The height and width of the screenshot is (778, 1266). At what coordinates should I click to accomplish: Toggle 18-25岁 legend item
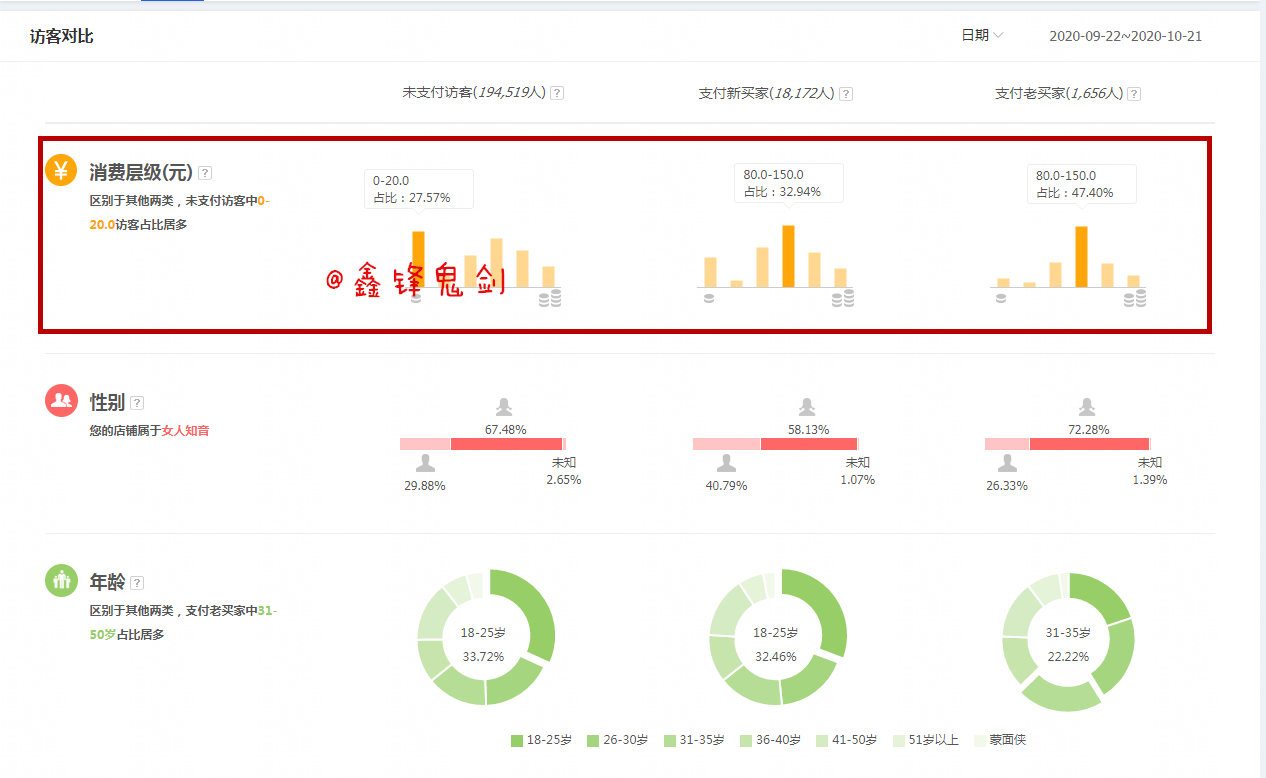click(x=541, y=740)
